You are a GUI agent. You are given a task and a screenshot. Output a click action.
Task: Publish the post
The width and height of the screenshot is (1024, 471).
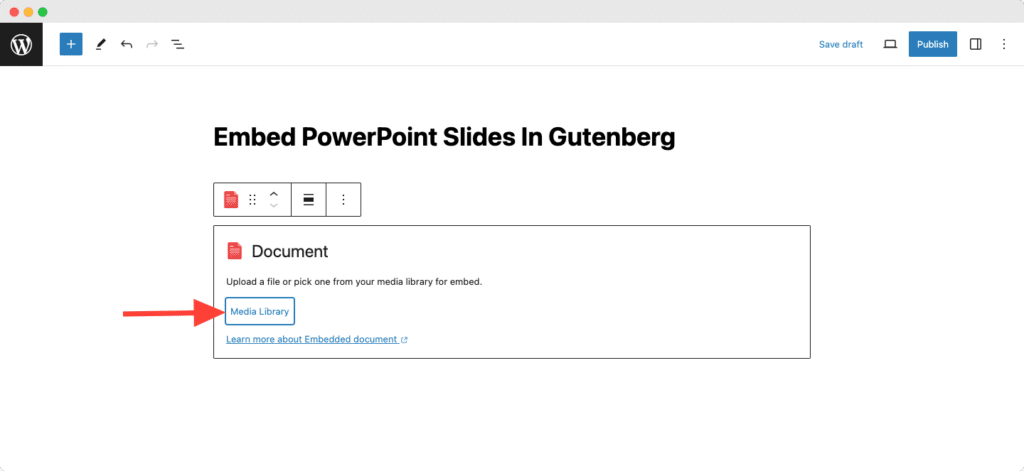pyautogui.click(x=933, y=44)
